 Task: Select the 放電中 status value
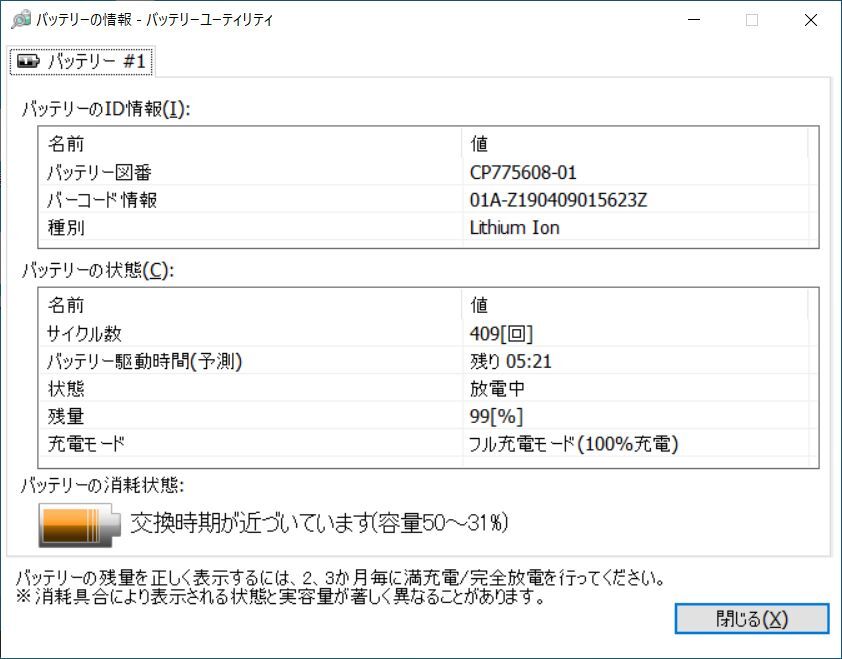(497, 388)
